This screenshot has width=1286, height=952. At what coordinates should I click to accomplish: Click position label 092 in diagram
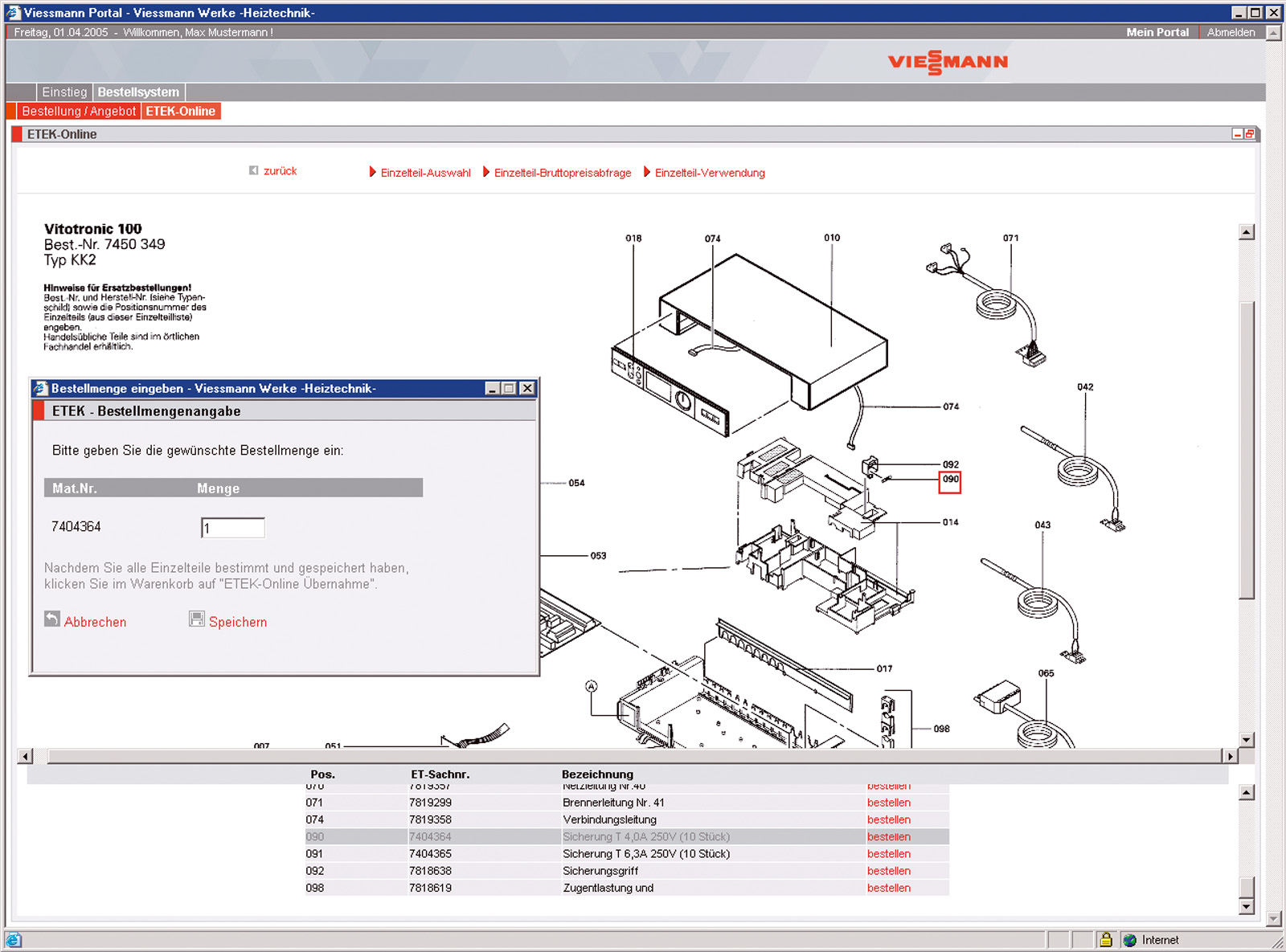click(x=951, y=464)
